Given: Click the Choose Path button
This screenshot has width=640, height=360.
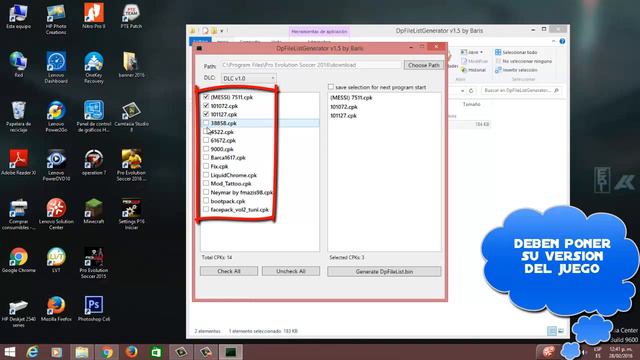Looking at the screenshot, I should coord(424,65).
